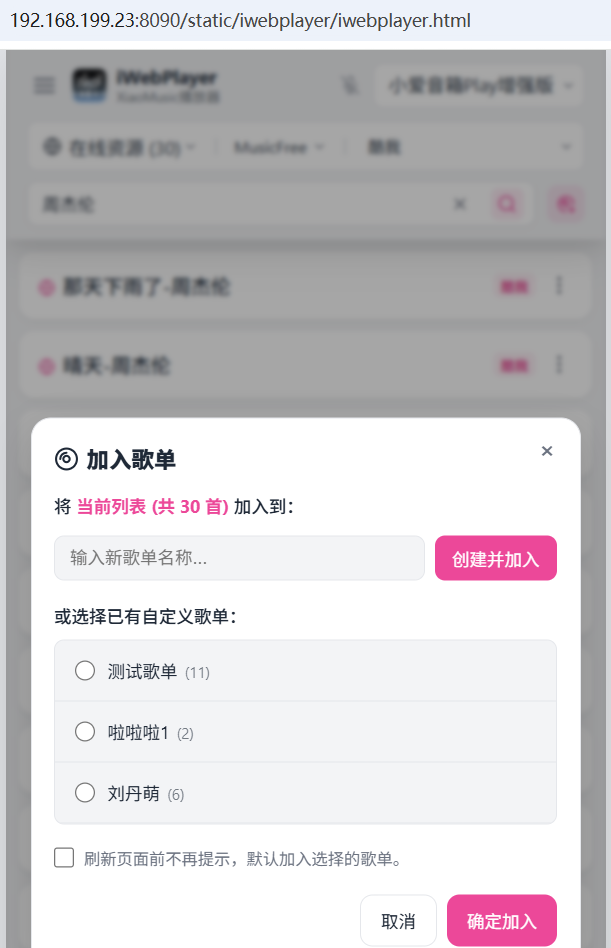Click the disc icon beside the 加入歌单 title
The image size is (611, 948).
click(66, 459)
